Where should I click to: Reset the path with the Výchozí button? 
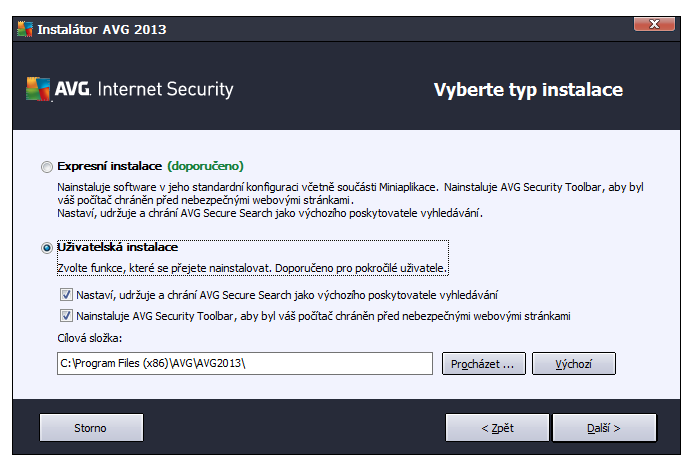573,364
